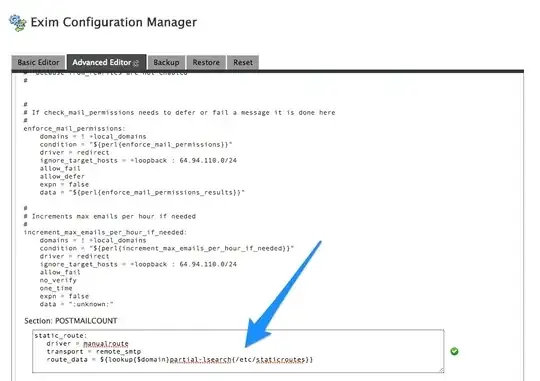The width and height of the screenshot is (540, 381).
Task: Click the Exim Configuration Manager heading
Action: point(114,22)
